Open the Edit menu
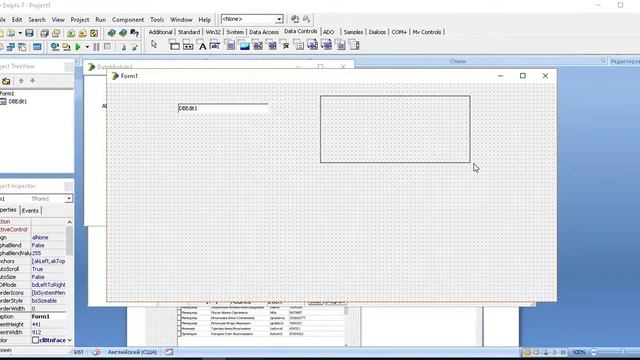This screenshot has height=360, width=640. (17, 20)
